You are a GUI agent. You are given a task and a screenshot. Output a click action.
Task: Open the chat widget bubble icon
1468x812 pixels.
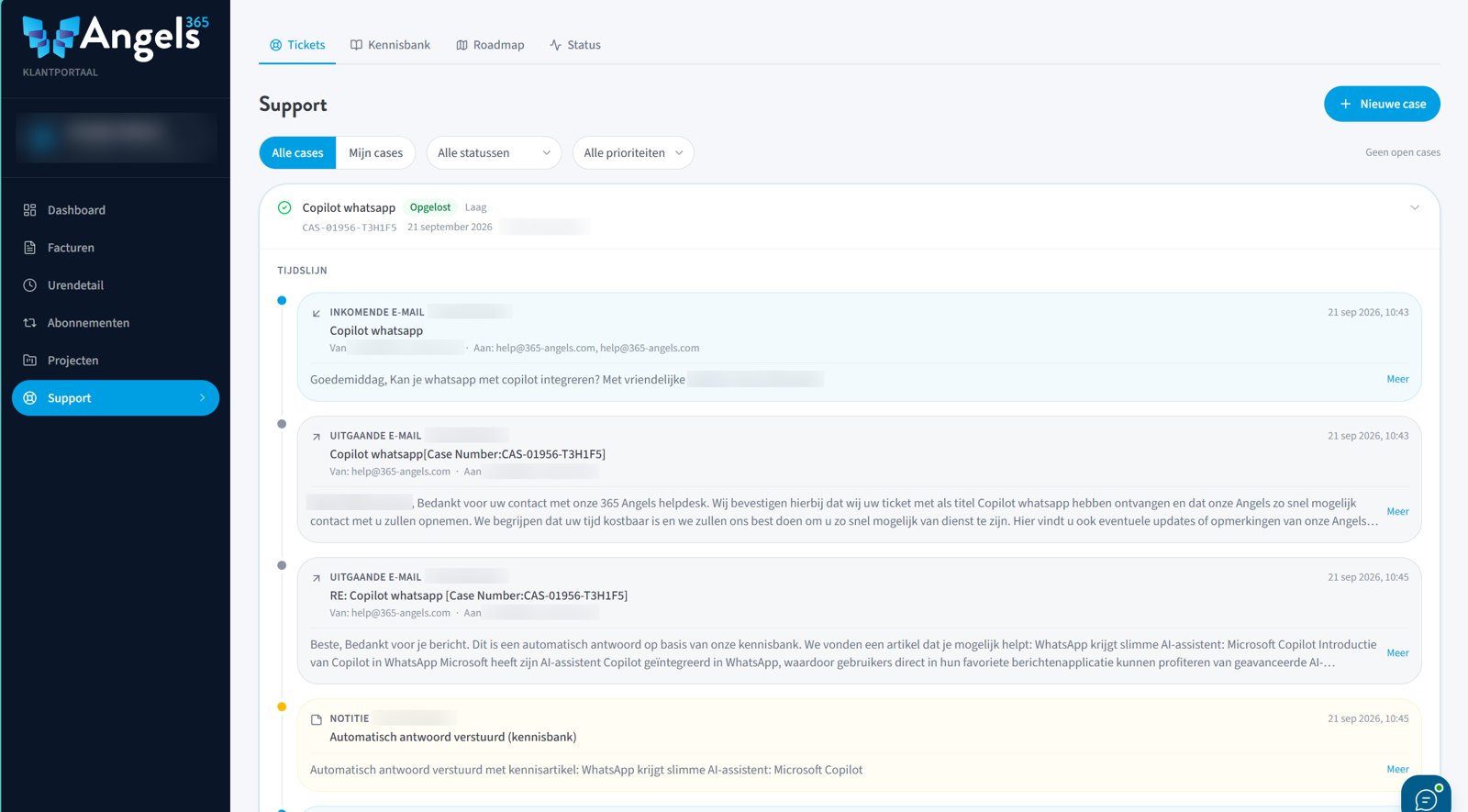[x=1426, y=799]
